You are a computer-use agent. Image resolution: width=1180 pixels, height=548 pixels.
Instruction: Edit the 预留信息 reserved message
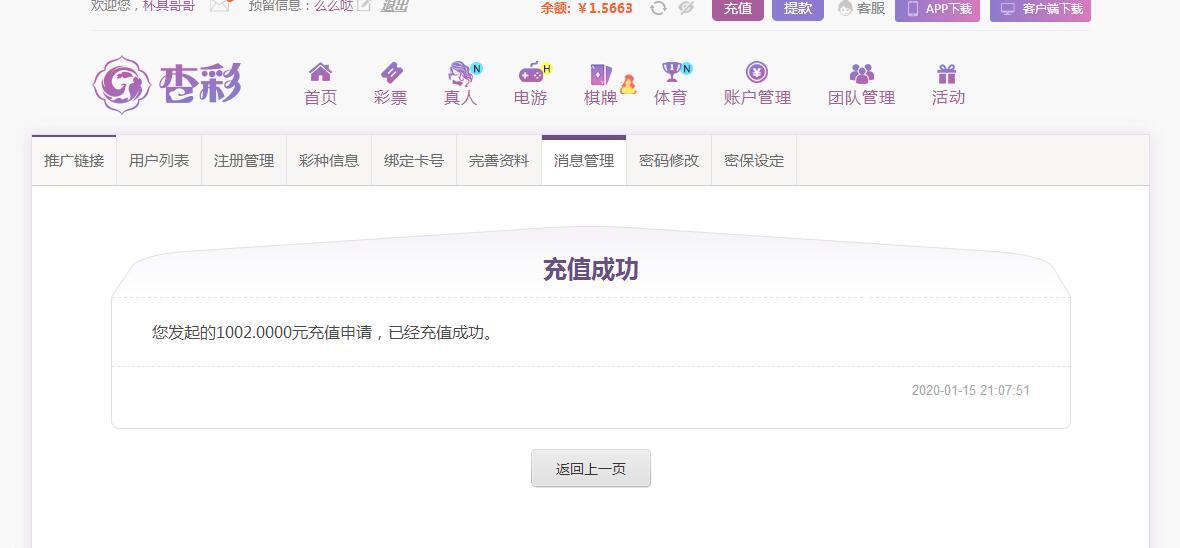(x=364, y=6)
